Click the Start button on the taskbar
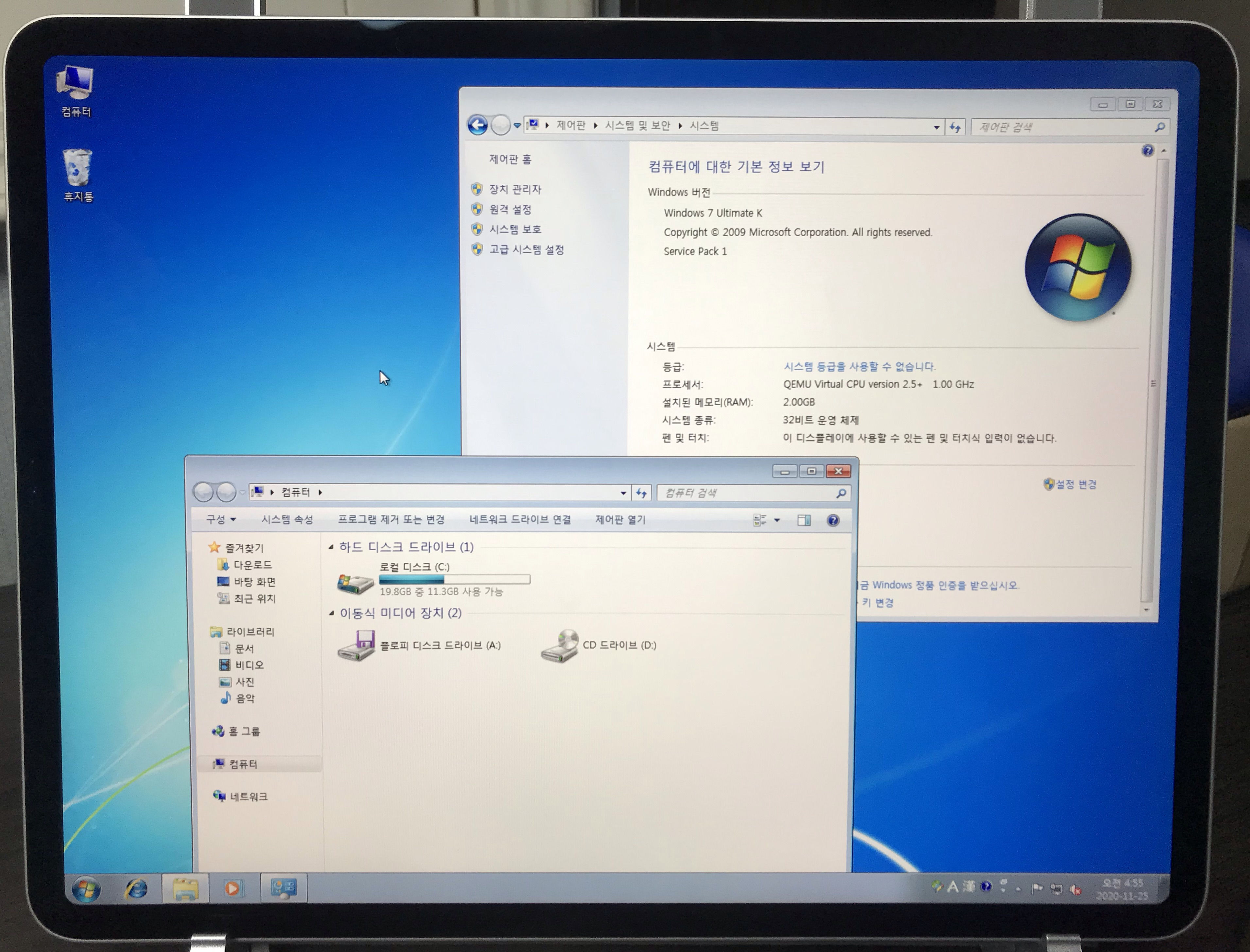The height and width of the screenshot is (952, 1250). click(x=86, y=889)
